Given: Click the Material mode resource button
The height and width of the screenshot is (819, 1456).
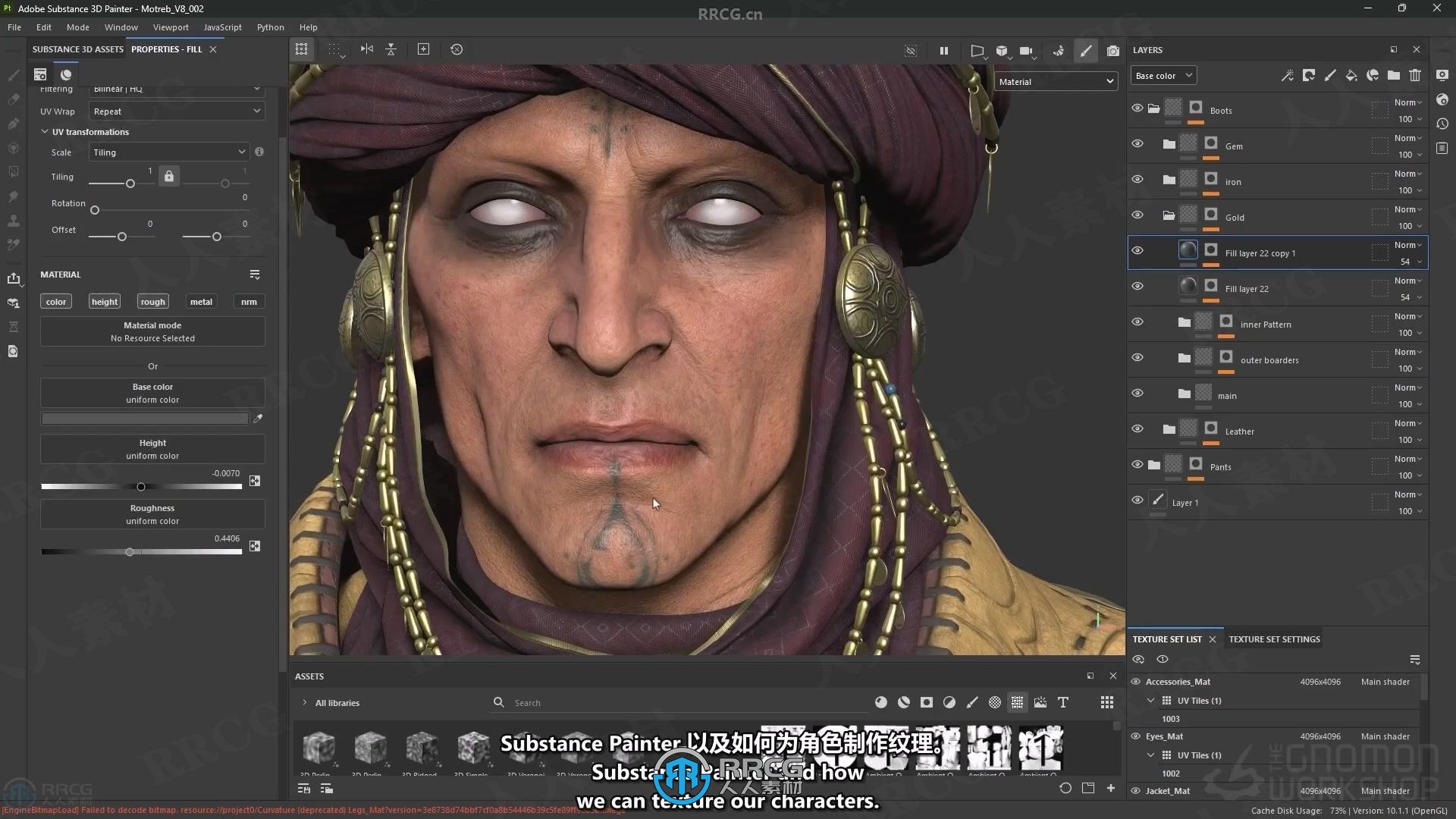Looking at the screenshot, I should pyautogui.click(x=152, y=331).
